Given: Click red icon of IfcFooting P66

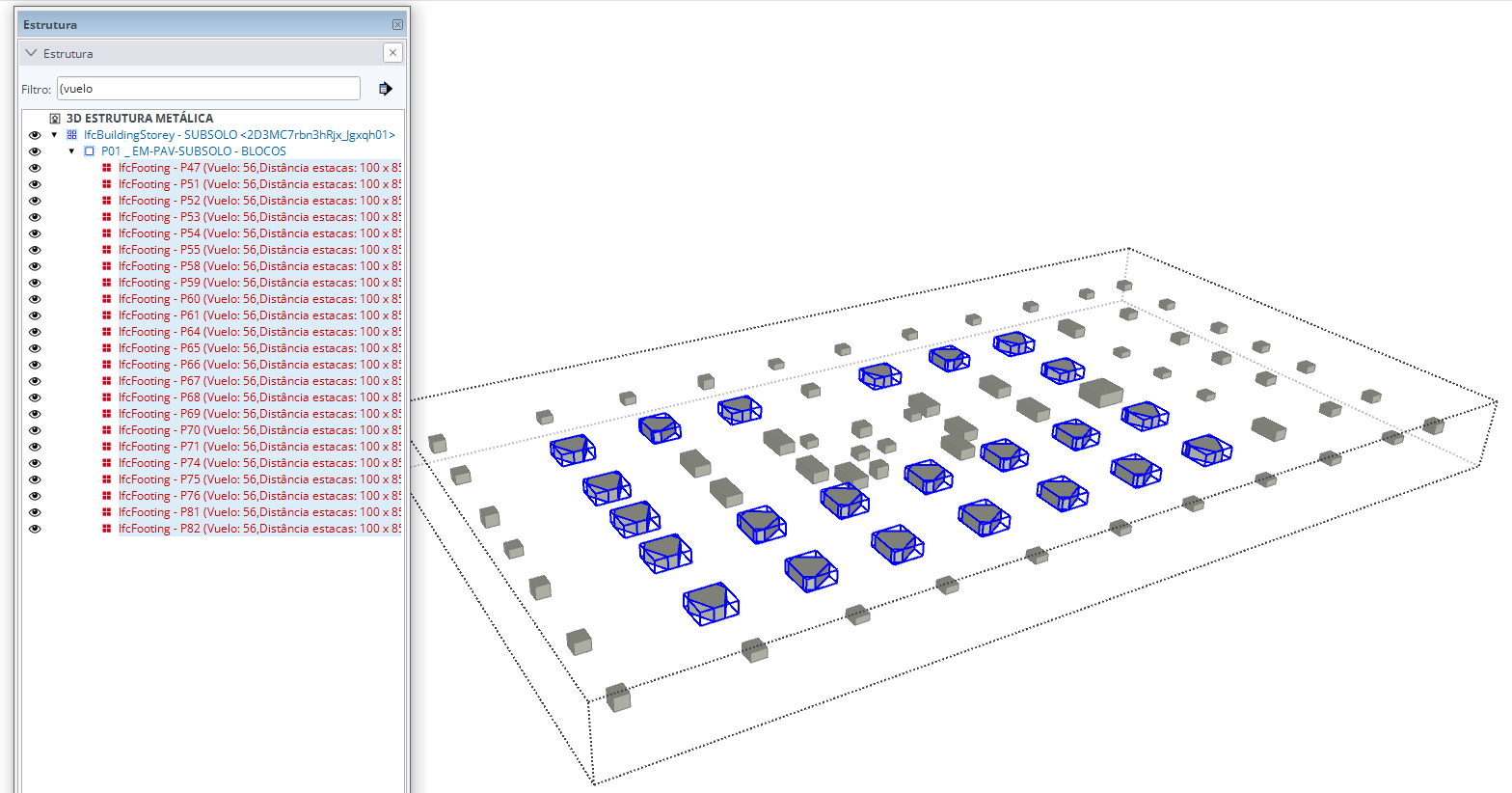Looking at the screenshot, I should click(107, 365).
